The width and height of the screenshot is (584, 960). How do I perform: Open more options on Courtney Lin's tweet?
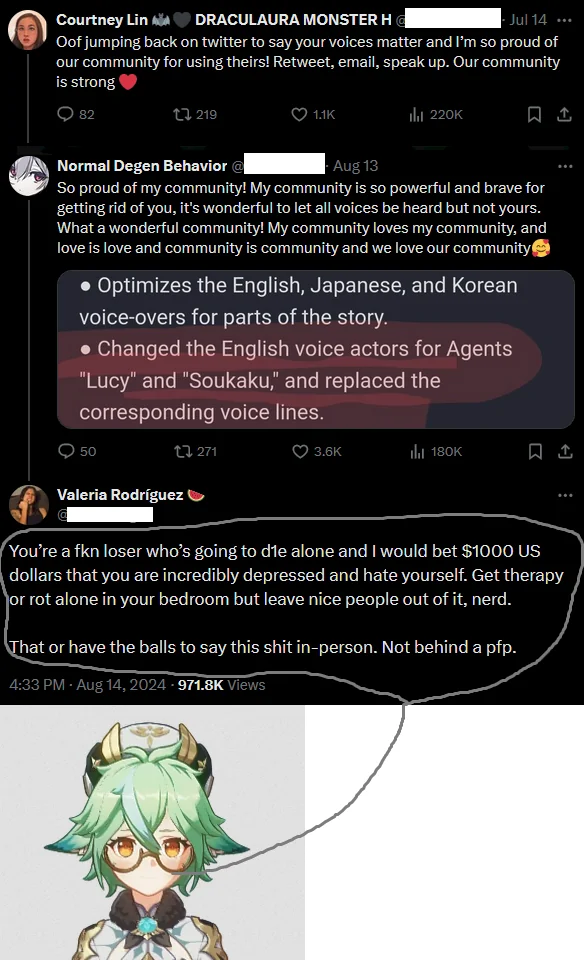coord(564,20)
